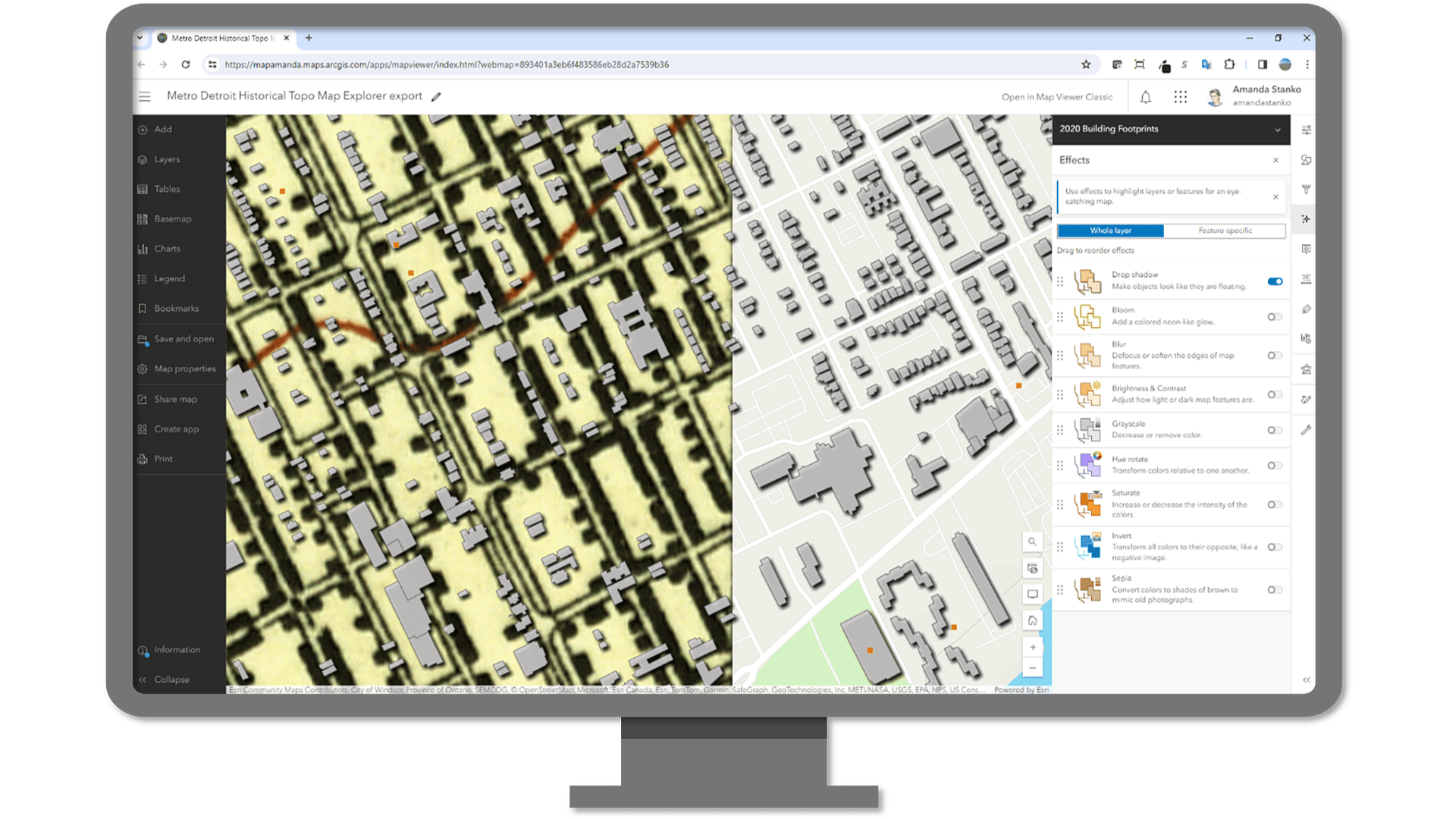Open the Bookmarks panel
1456x819 pixels.
pos(176,309)
